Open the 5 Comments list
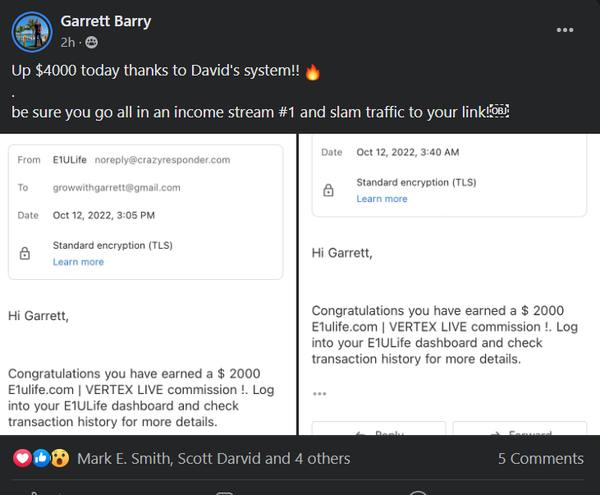Viewport: 600px width, 495px height. [x=540, y=459]
